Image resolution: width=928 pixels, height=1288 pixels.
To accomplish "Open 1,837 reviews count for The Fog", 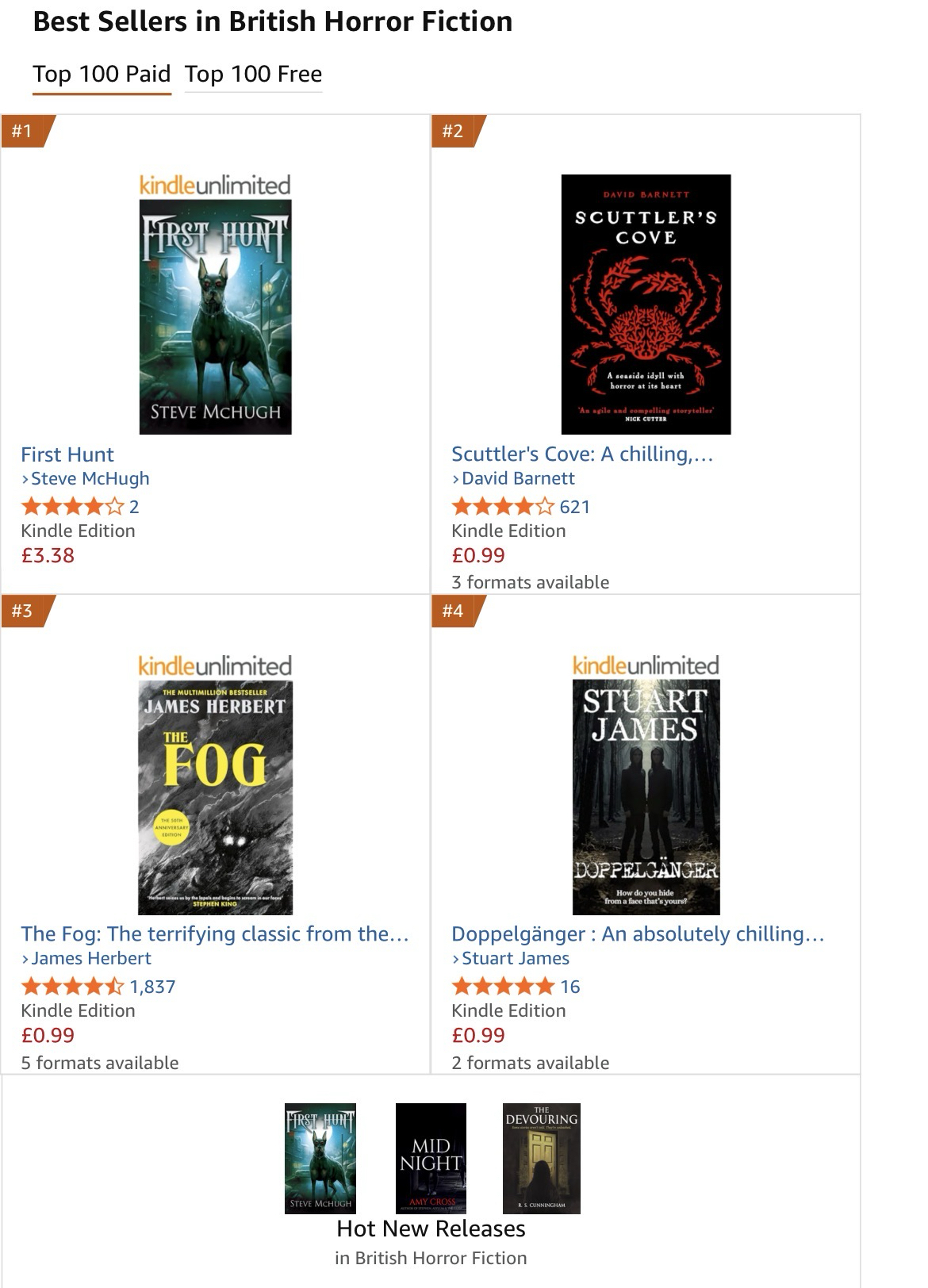I will 152,987.
